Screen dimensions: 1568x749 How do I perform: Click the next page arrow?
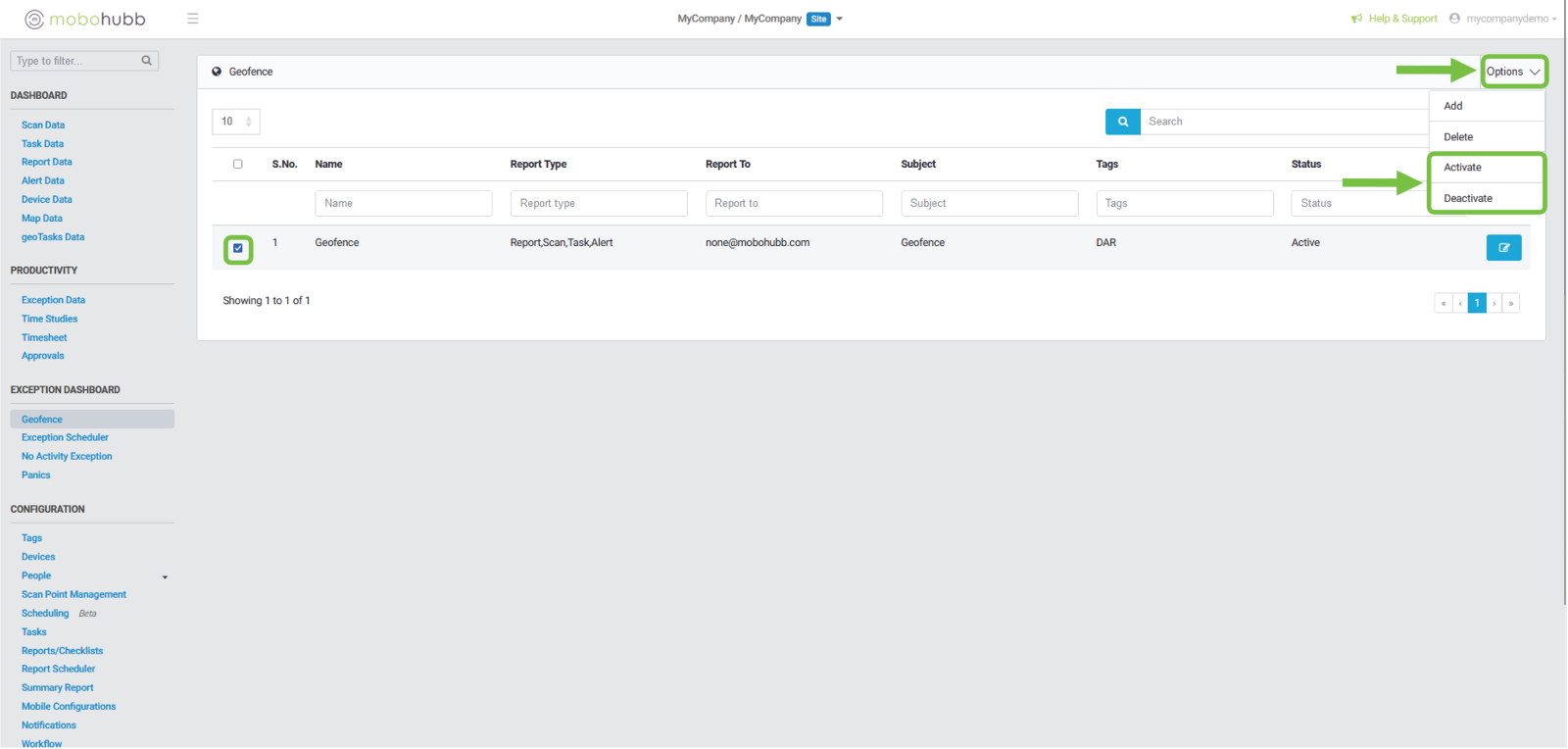[1494, 303]
